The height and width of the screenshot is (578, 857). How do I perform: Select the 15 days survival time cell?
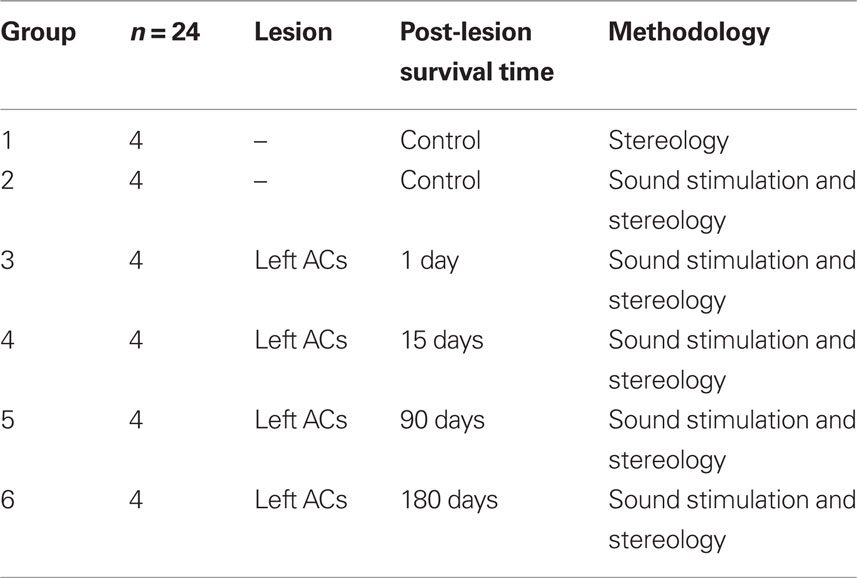[x=442, y=340]
